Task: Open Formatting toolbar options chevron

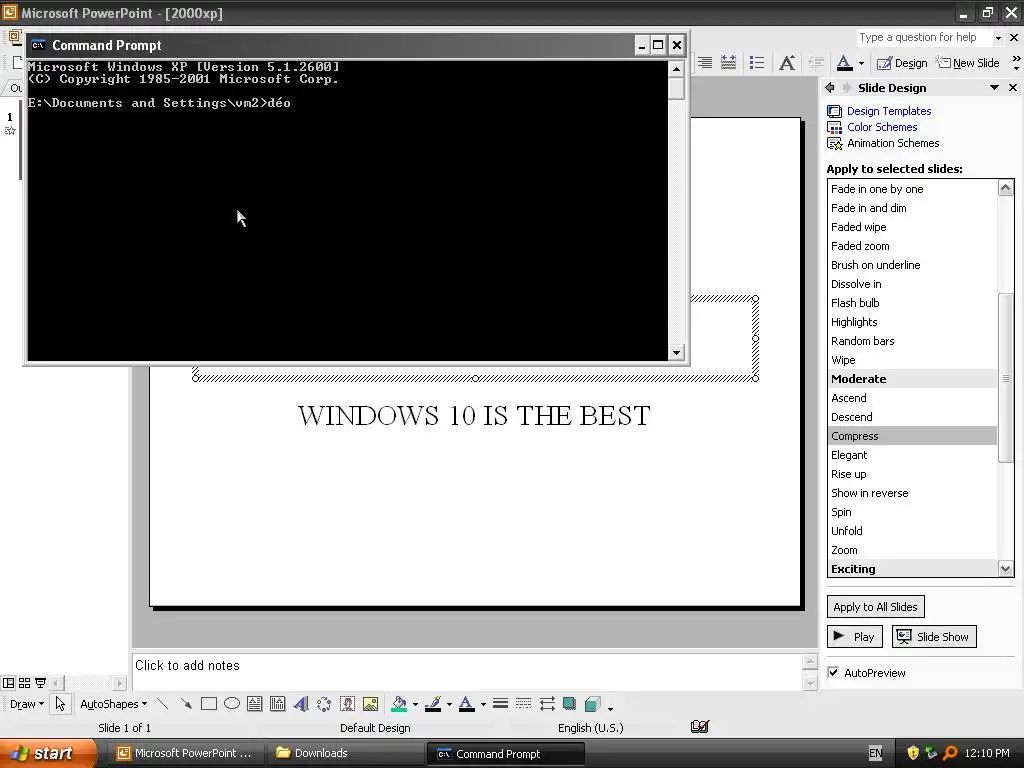Action: click(x=1016, y=63)
